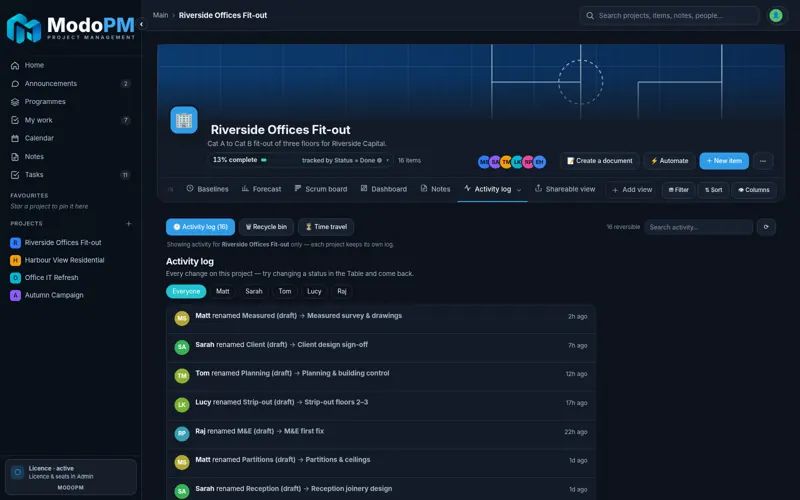Open the Notes page in the sidebar
This screenshot has width=800, height=500.
70,157
